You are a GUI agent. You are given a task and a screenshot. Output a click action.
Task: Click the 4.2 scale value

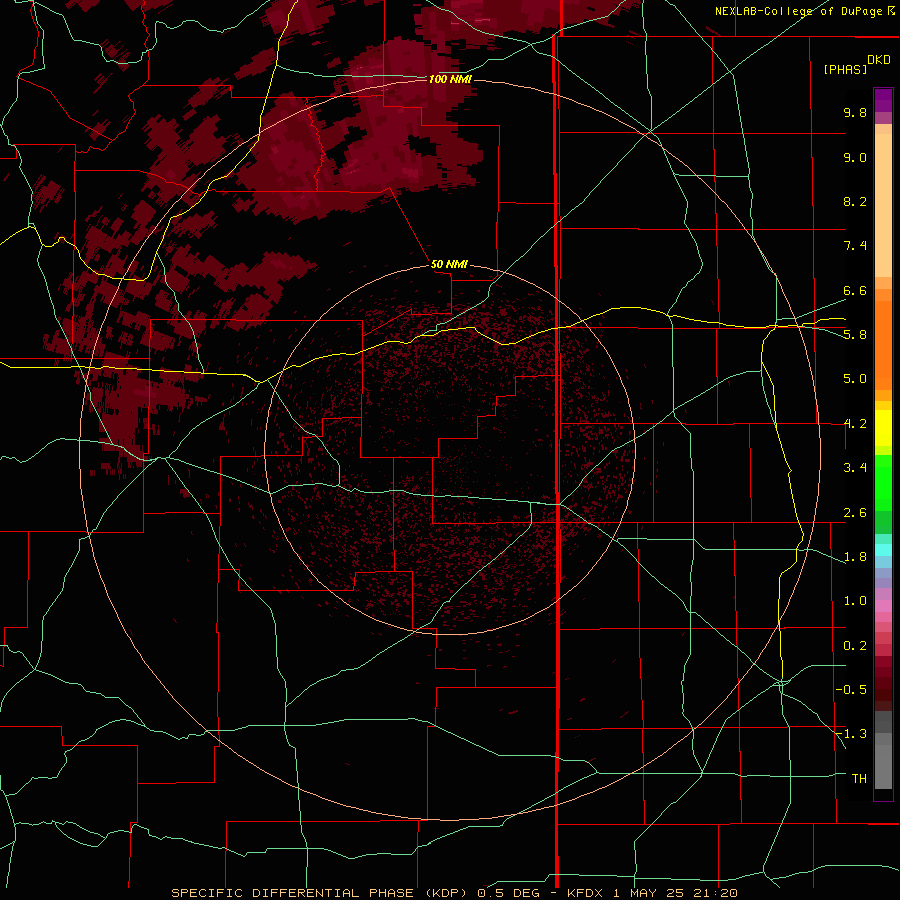pyautogui.click(x=855, y=424)
